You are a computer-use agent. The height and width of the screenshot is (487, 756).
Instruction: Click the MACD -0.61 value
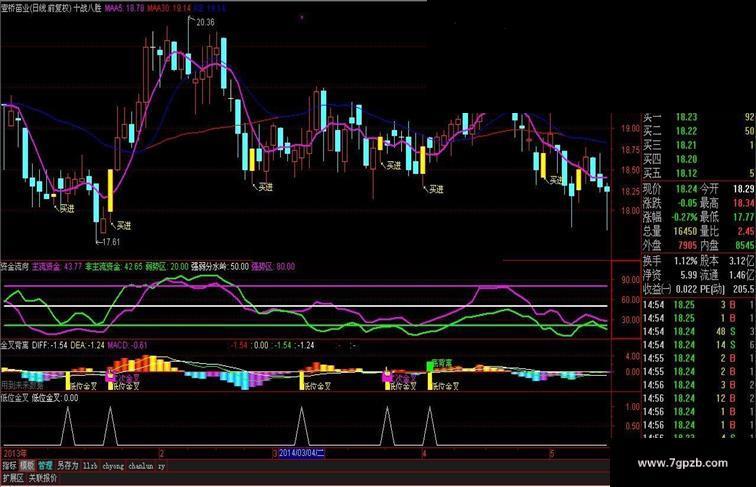tap(127, 345)
